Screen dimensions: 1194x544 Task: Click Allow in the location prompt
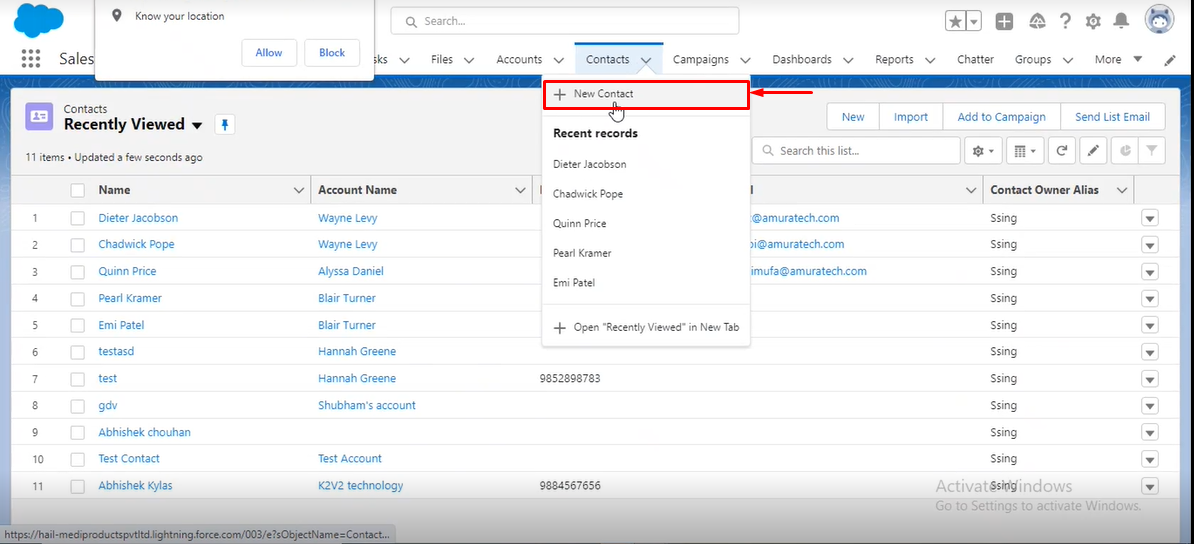[269, 53]
